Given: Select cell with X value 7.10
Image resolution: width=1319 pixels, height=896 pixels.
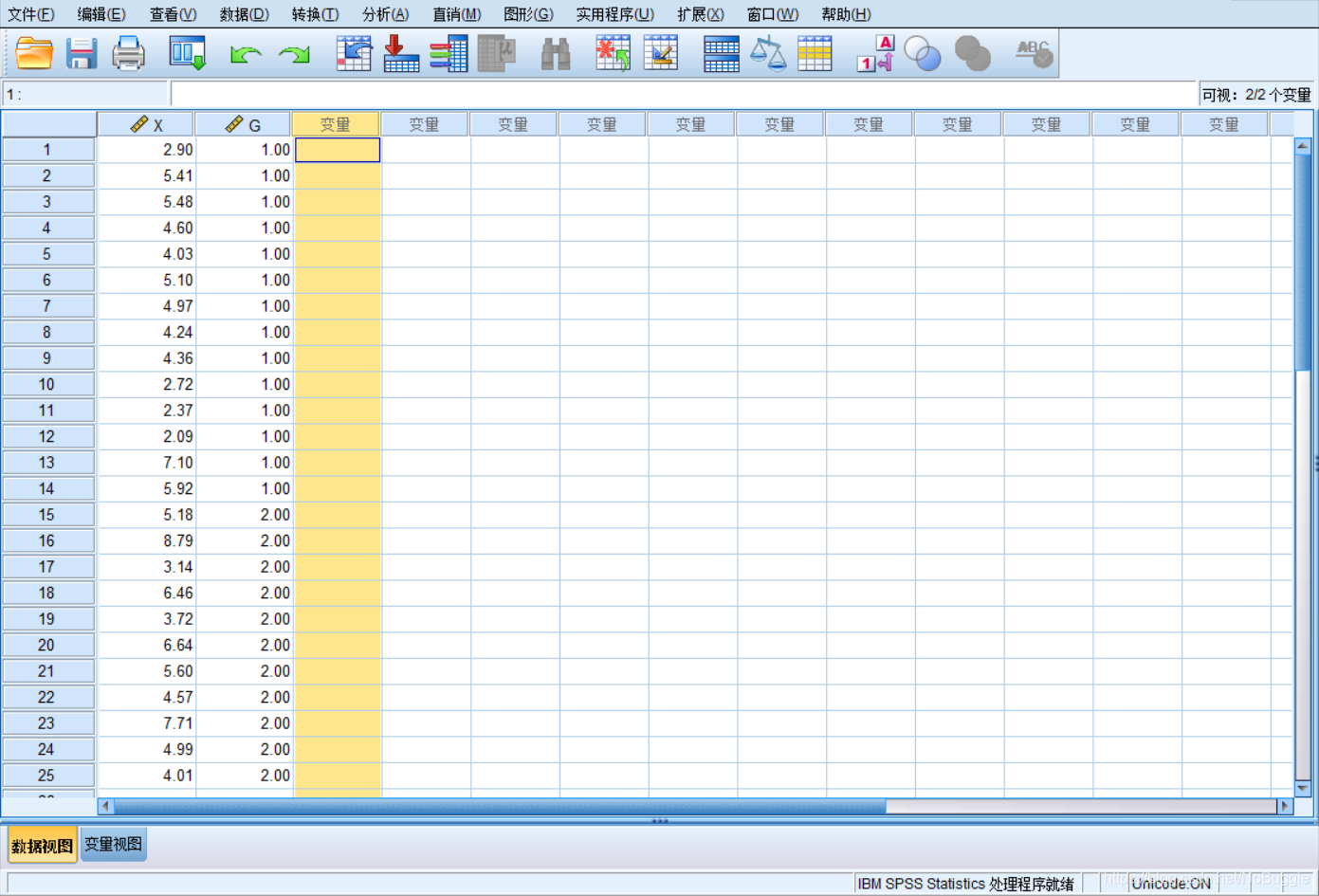Looking at the screenshot, I should click(147, 463).
